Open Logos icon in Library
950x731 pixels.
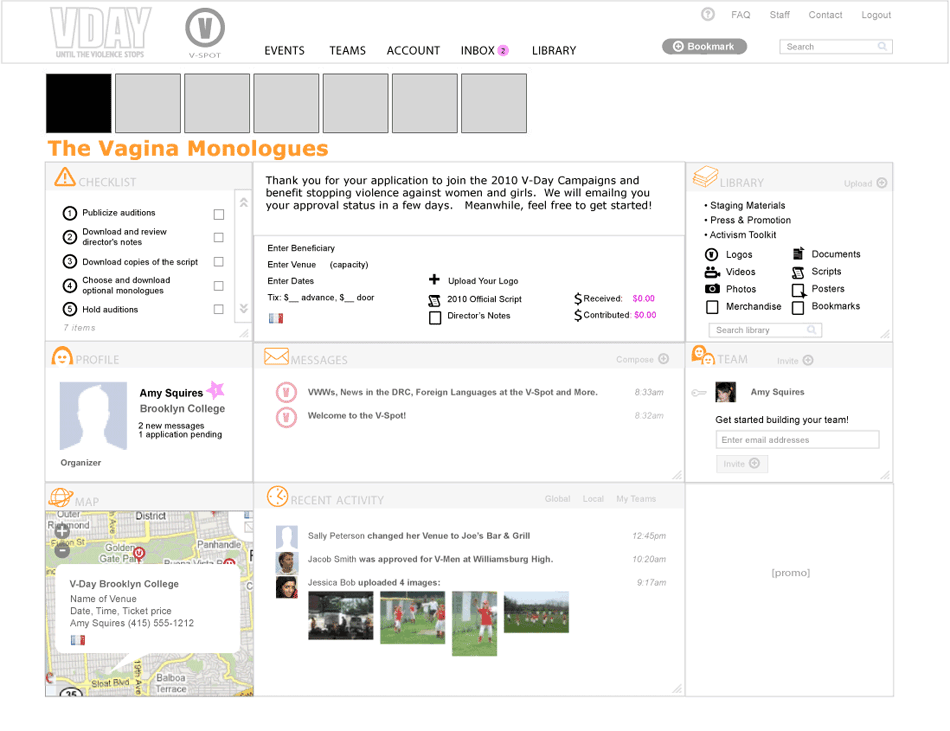tap(712, 254)
